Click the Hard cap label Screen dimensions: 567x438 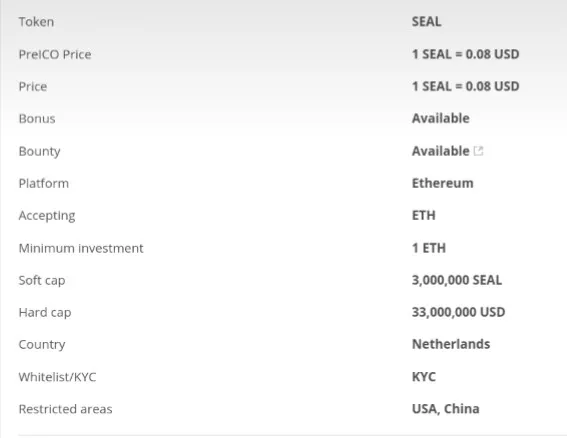(45, 312)
